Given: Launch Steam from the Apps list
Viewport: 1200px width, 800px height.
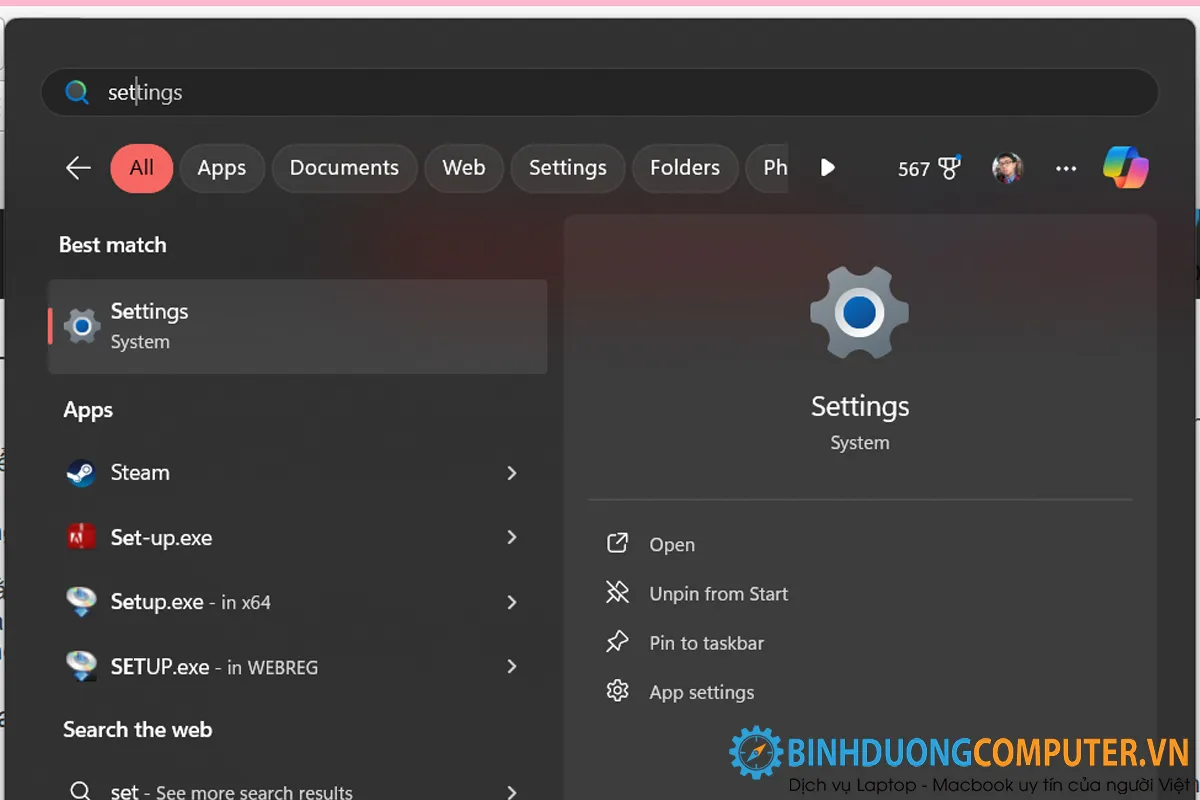Looking at the screenshot, I should tap(140, 473).
